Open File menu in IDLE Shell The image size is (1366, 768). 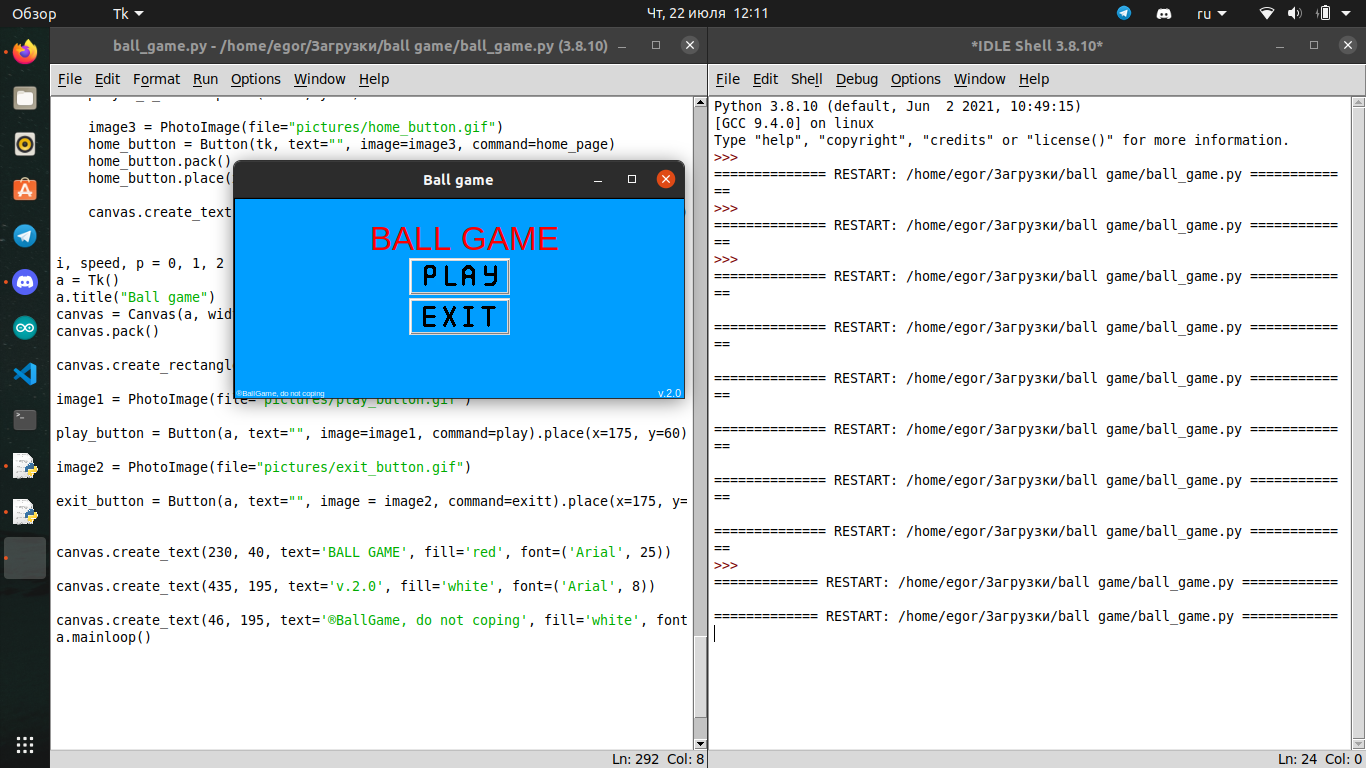[728, 79]
